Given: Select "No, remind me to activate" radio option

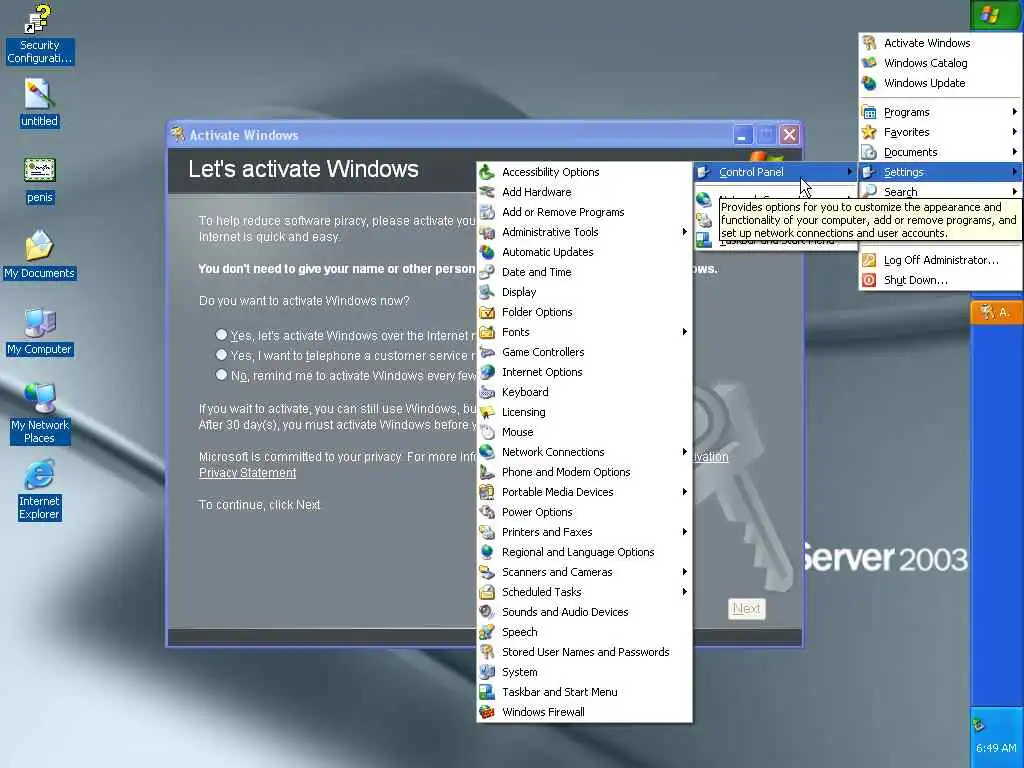Looking at the screenshot, I should point(221,376).
